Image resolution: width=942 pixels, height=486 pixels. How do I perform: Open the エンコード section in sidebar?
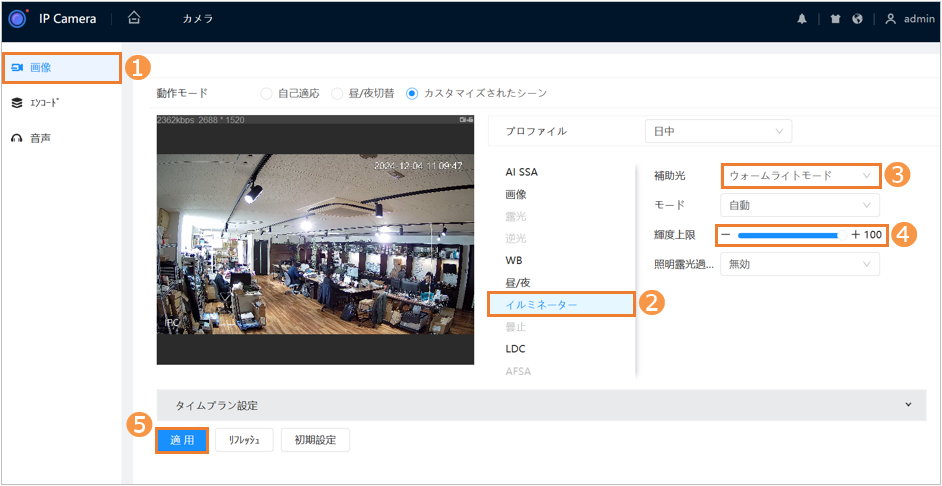43,102
